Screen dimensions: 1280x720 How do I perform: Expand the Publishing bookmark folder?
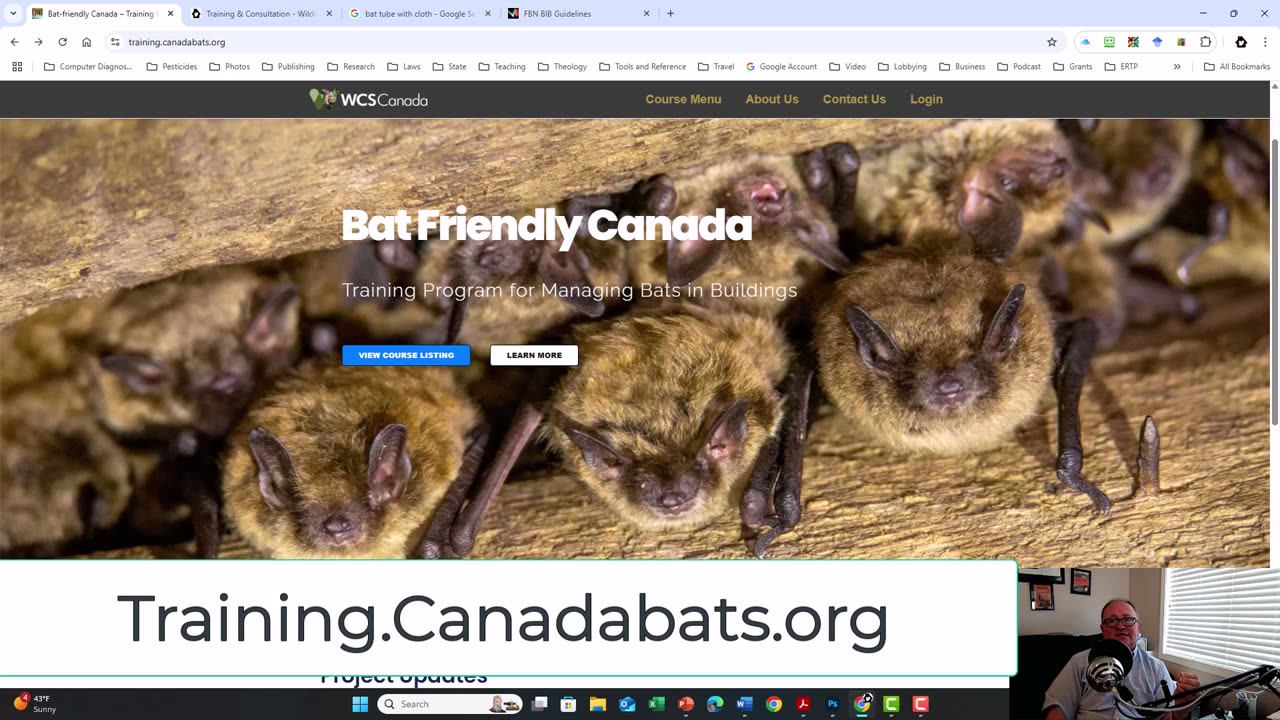[x=288, y=67]
